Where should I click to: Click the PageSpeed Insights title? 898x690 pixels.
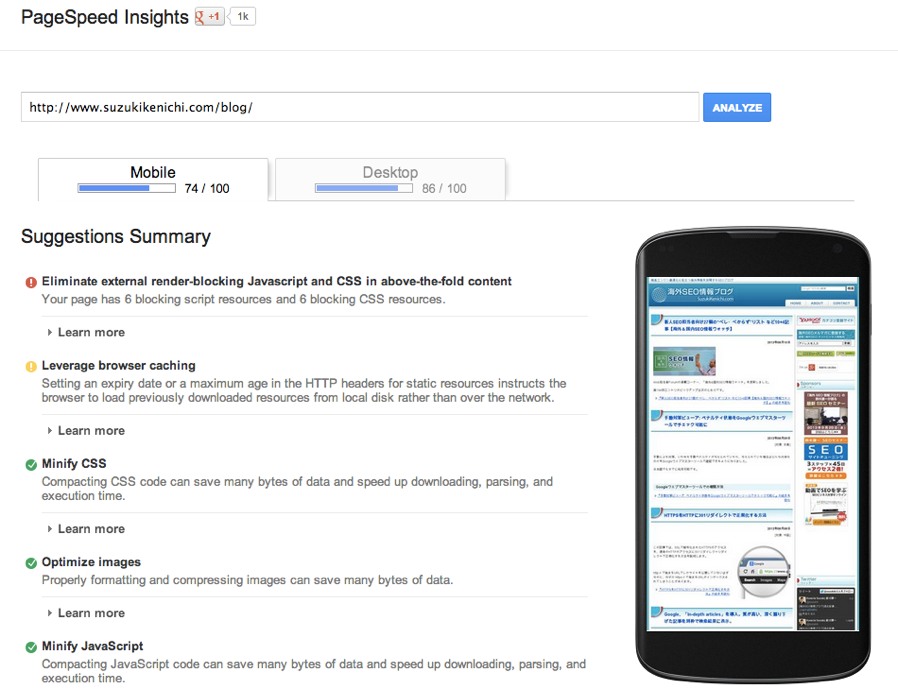105,17
